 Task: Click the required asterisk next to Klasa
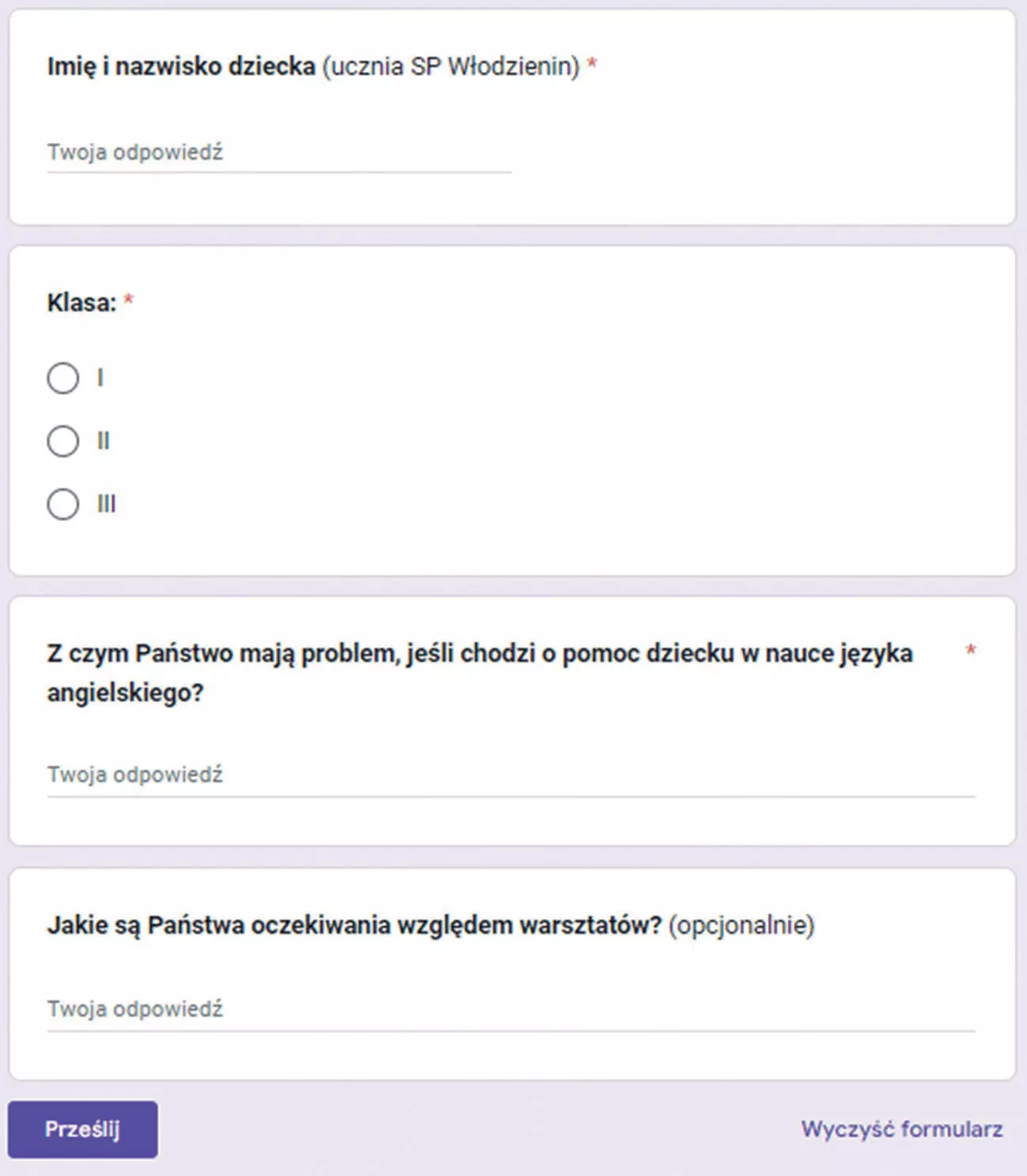(129, 300)
